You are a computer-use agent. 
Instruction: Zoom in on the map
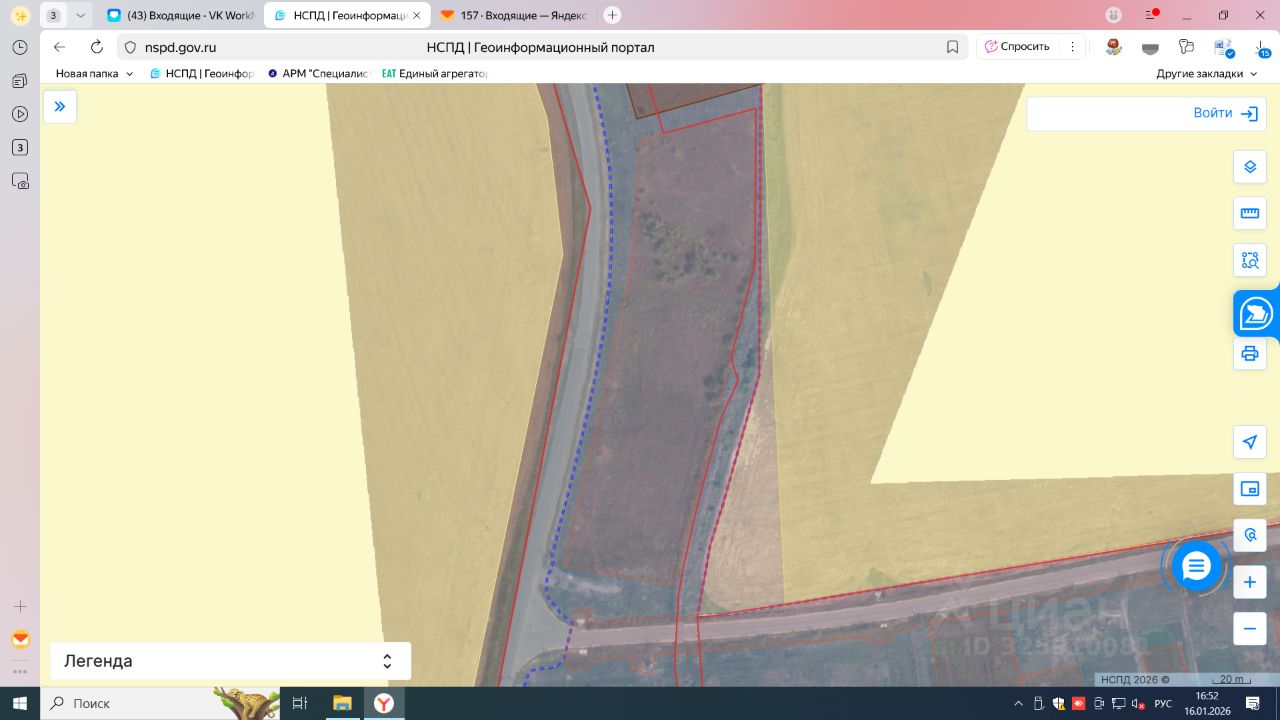point(1250,582)
